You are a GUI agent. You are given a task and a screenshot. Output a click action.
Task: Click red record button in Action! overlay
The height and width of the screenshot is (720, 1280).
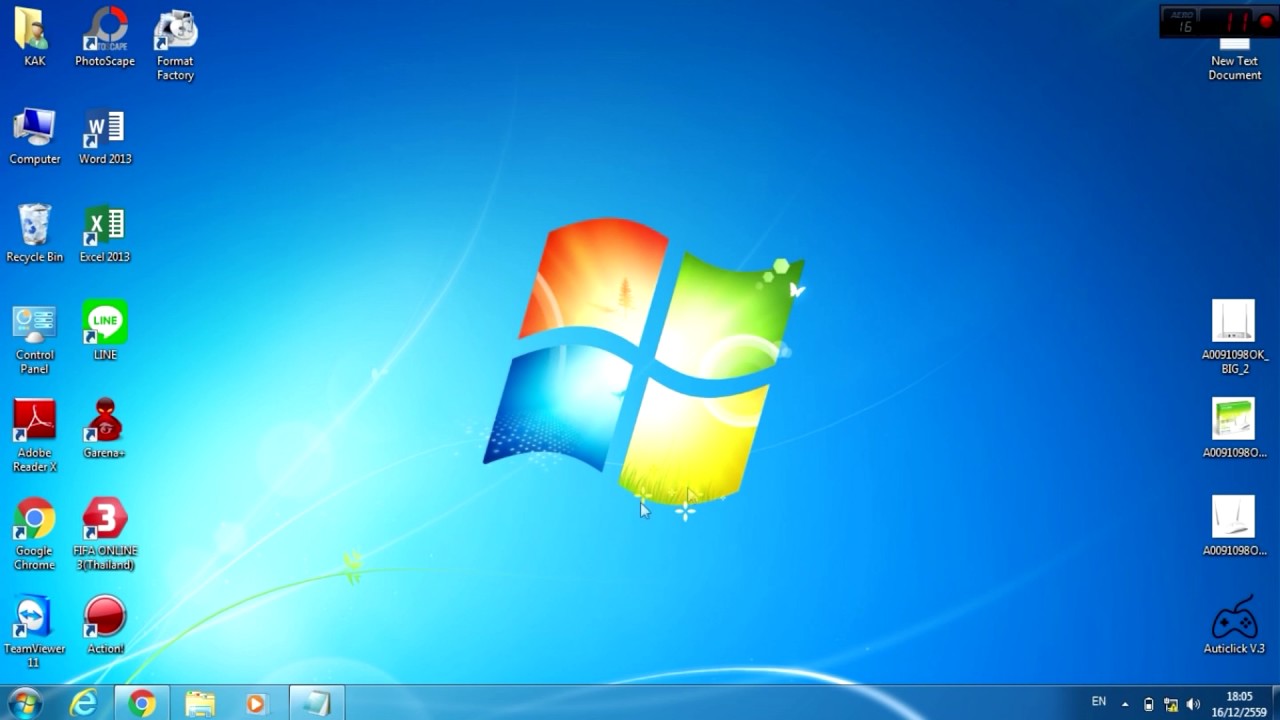pyautogui.click(x=1266, y=22)
